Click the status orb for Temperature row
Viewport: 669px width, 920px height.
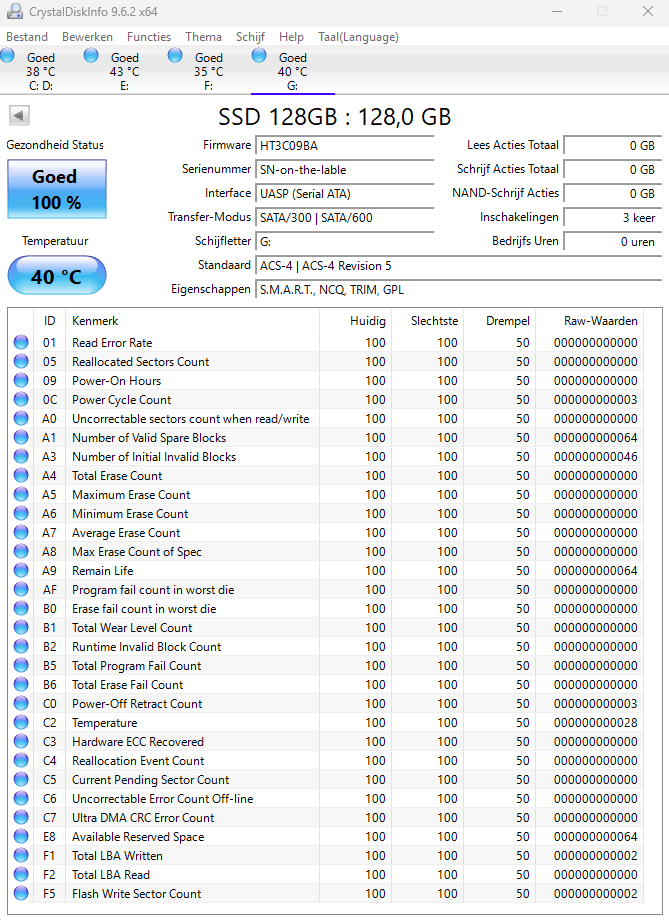click(21, 722)
